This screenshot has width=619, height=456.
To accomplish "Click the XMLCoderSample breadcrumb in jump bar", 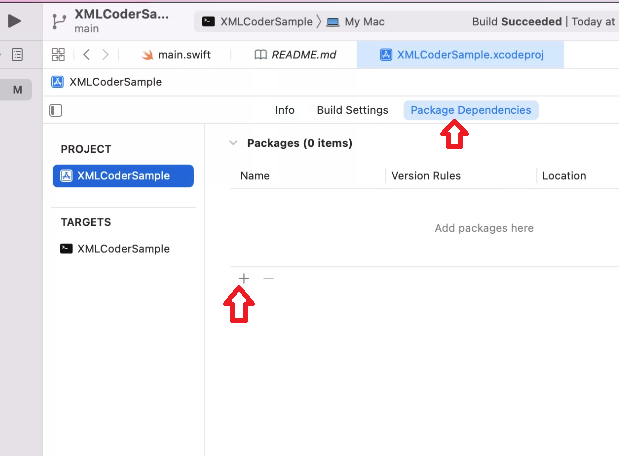I will [107, 82].
